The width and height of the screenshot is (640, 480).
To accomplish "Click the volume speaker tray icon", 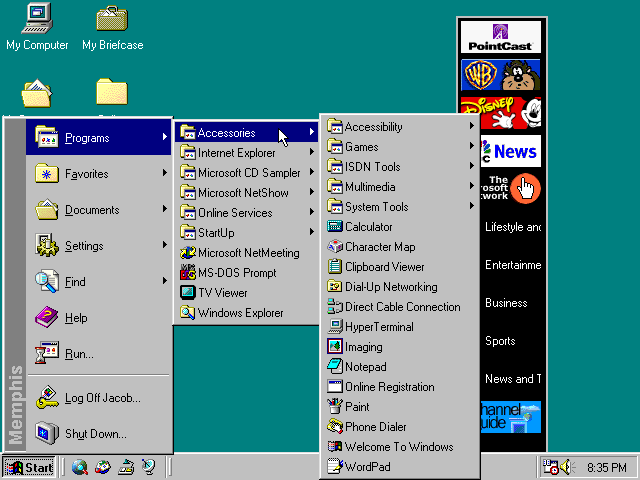I will (566, 467).
